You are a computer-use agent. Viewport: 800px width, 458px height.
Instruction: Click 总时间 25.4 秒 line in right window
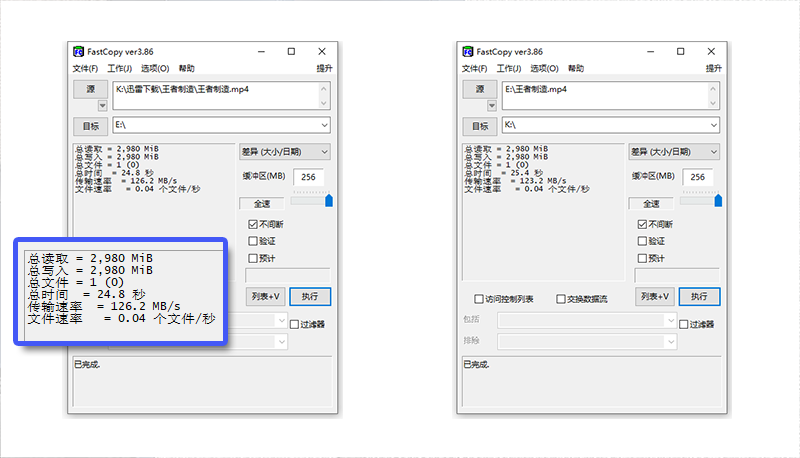(504, 173)
